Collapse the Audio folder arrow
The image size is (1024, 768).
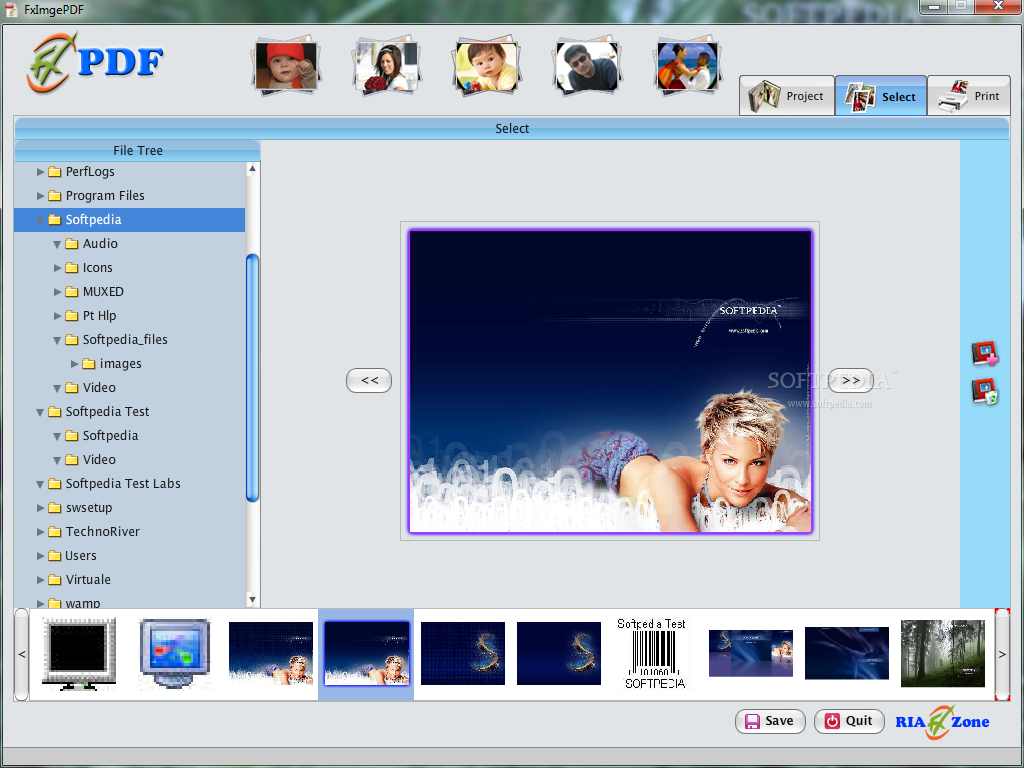tap(57, 244)
